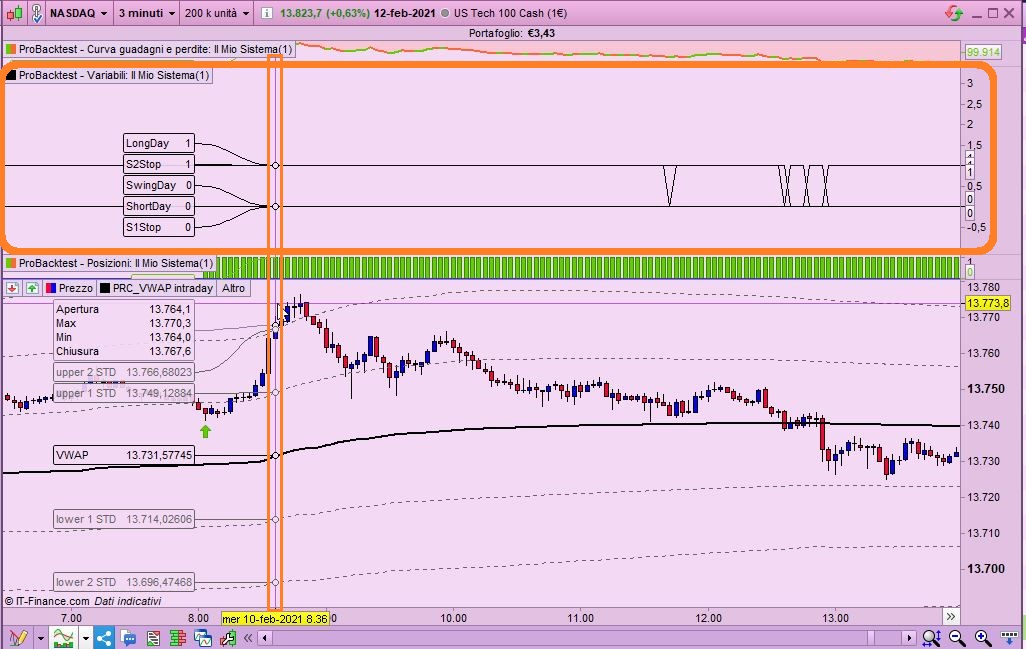This screenshot has height=649, width=1026.
Task: Click the Apertura 13.764,1 row
Action: (124, 309)
